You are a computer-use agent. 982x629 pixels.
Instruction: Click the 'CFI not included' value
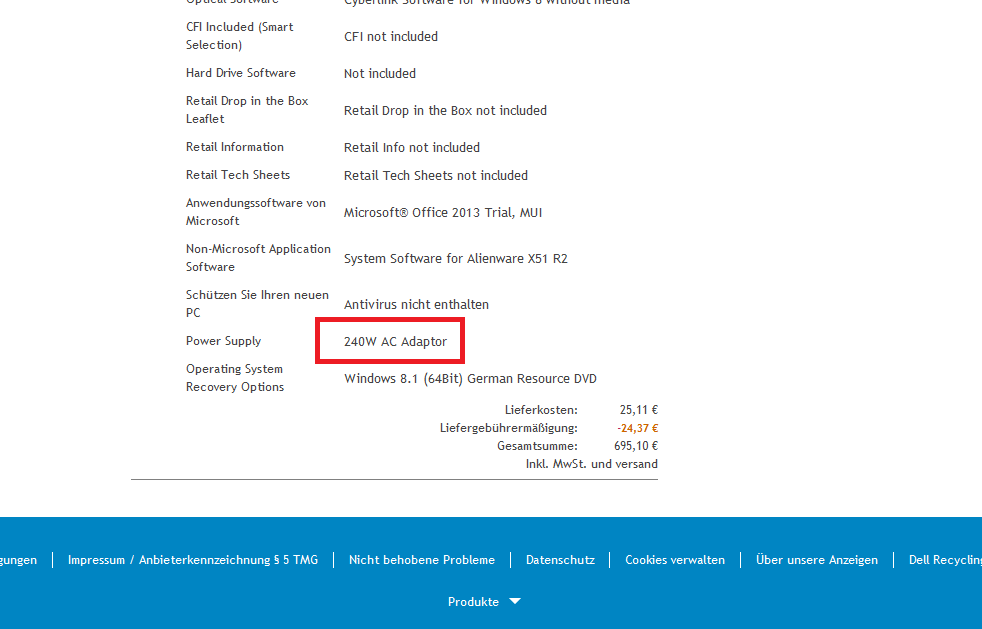tap(390, 36)
